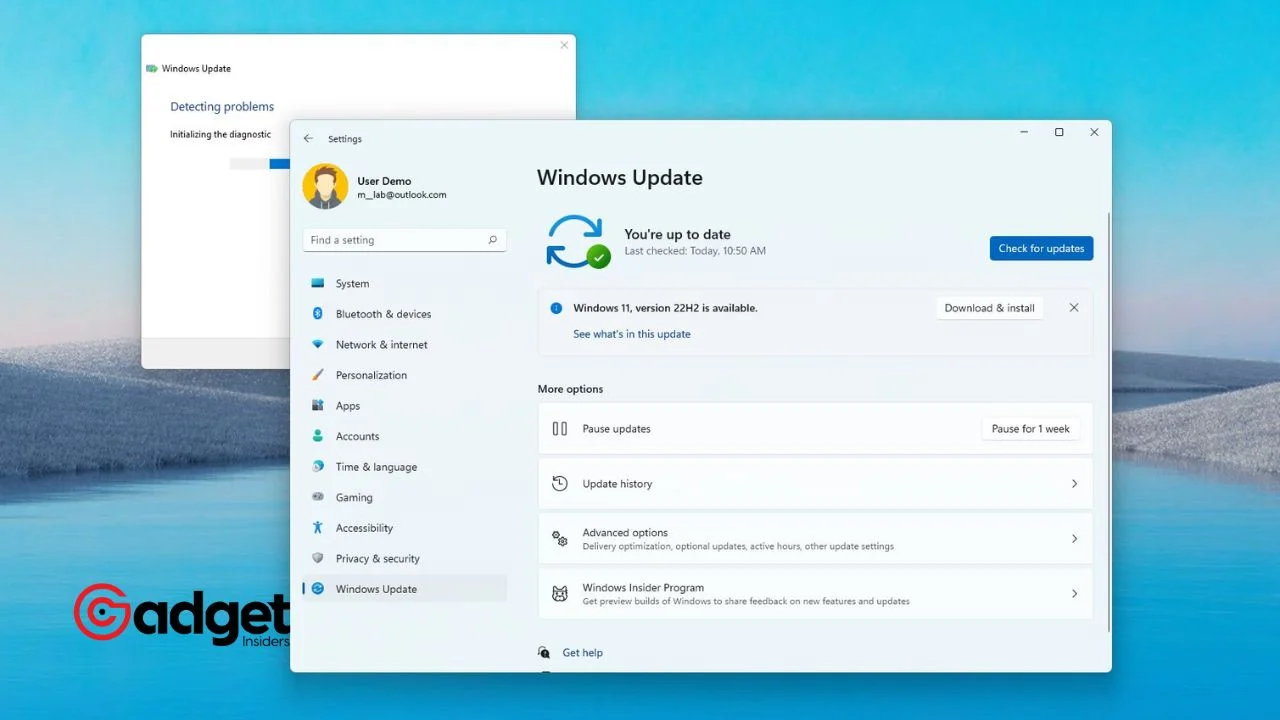Click the Pause updates label

pos(617,429)
